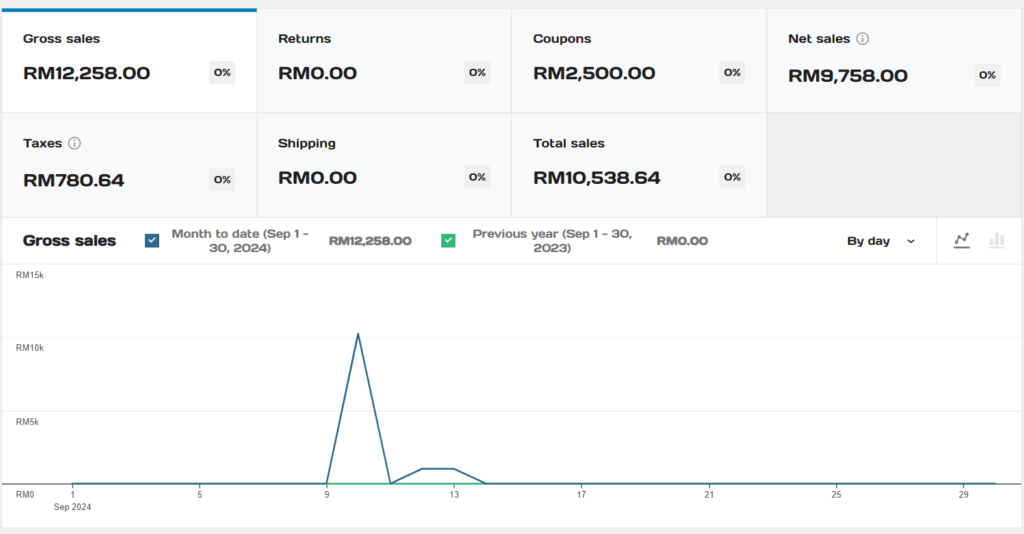This screenshot has height=534, width=1024.
Task: Click the RM5k y-axis label
Action: (27, 422)
